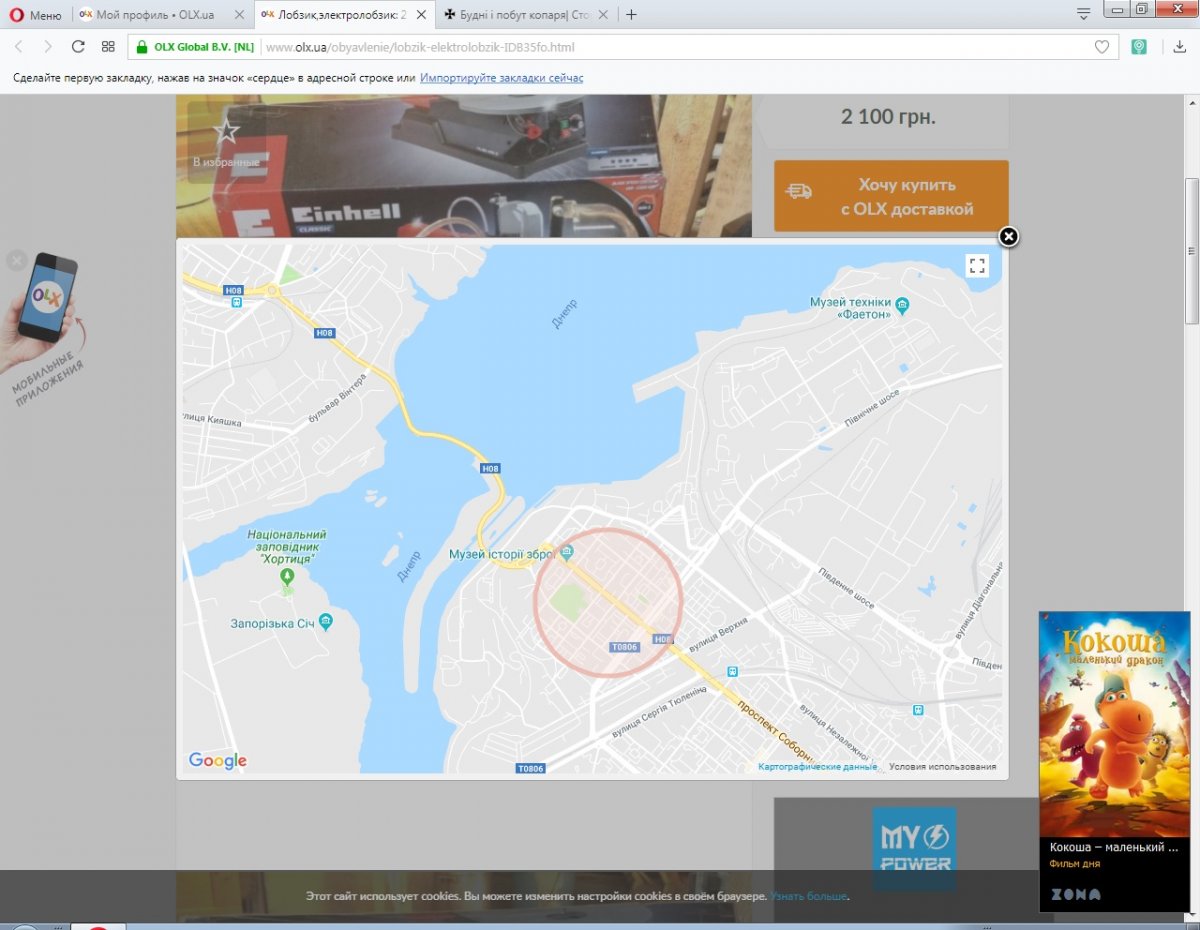Open the new tab plus button
This screenshot has height=930, width=1200.
(x=631, y=15)
